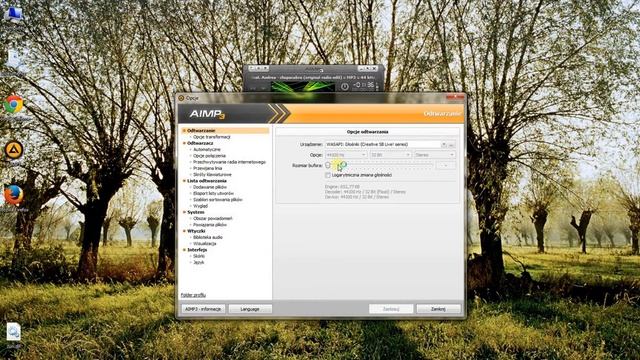Viewport: 640px width, 360px height.
Task: Select Lista odtwarzania category
Action: (207, 181)
